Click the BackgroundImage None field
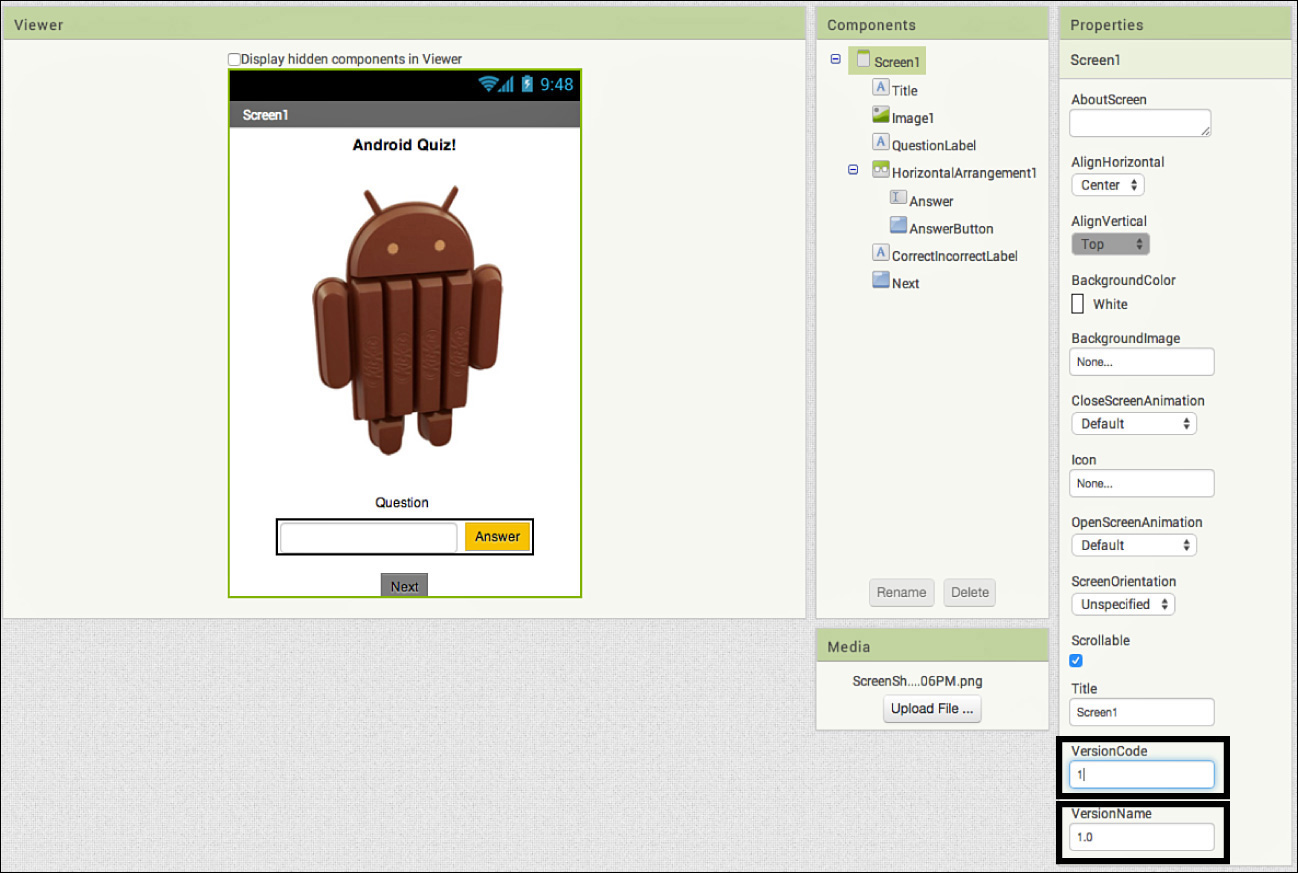 pyautogui.click(x=1142, y=362)
